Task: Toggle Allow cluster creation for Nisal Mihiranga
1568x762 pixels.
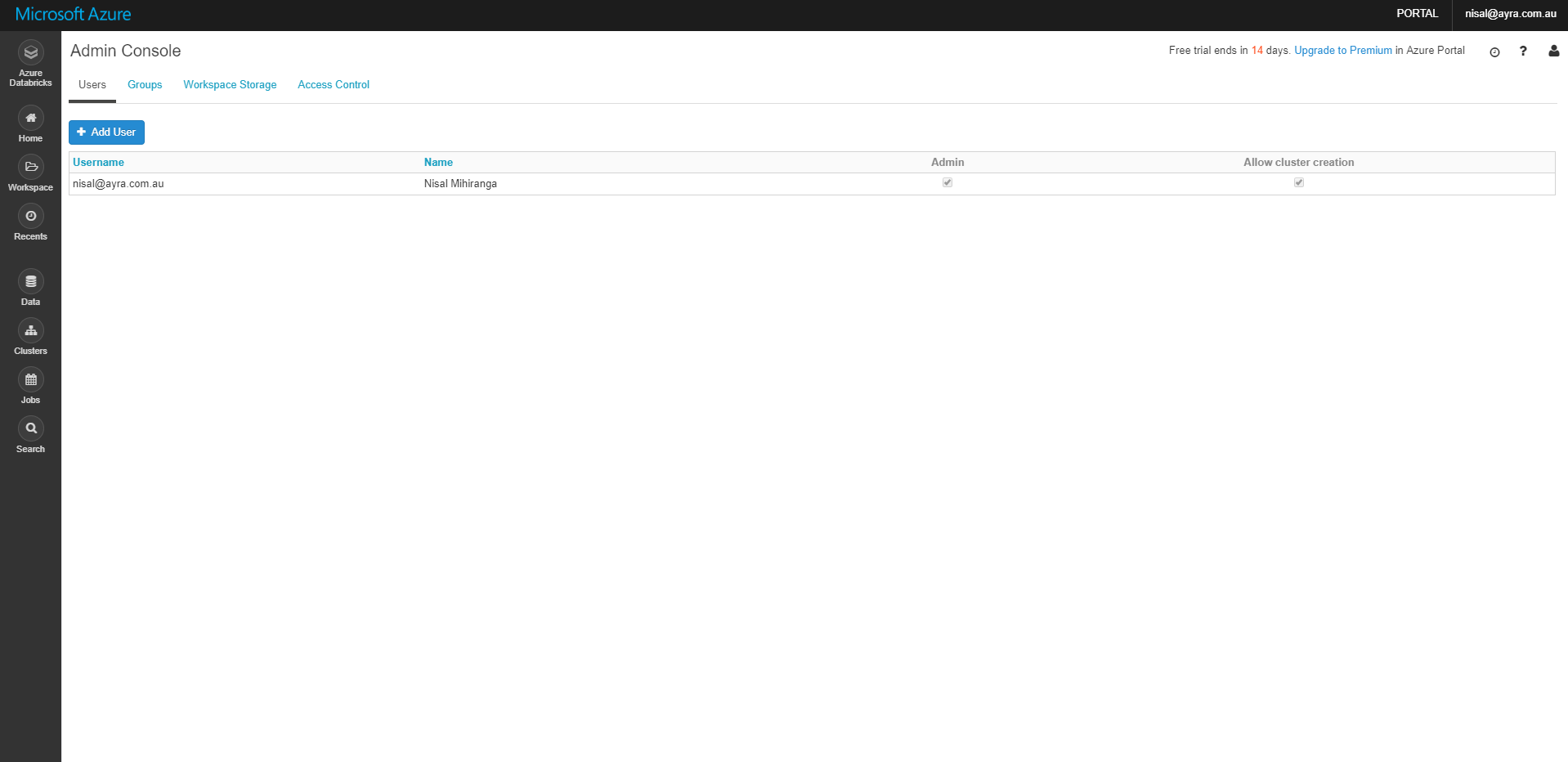Action: (1299, 182)
